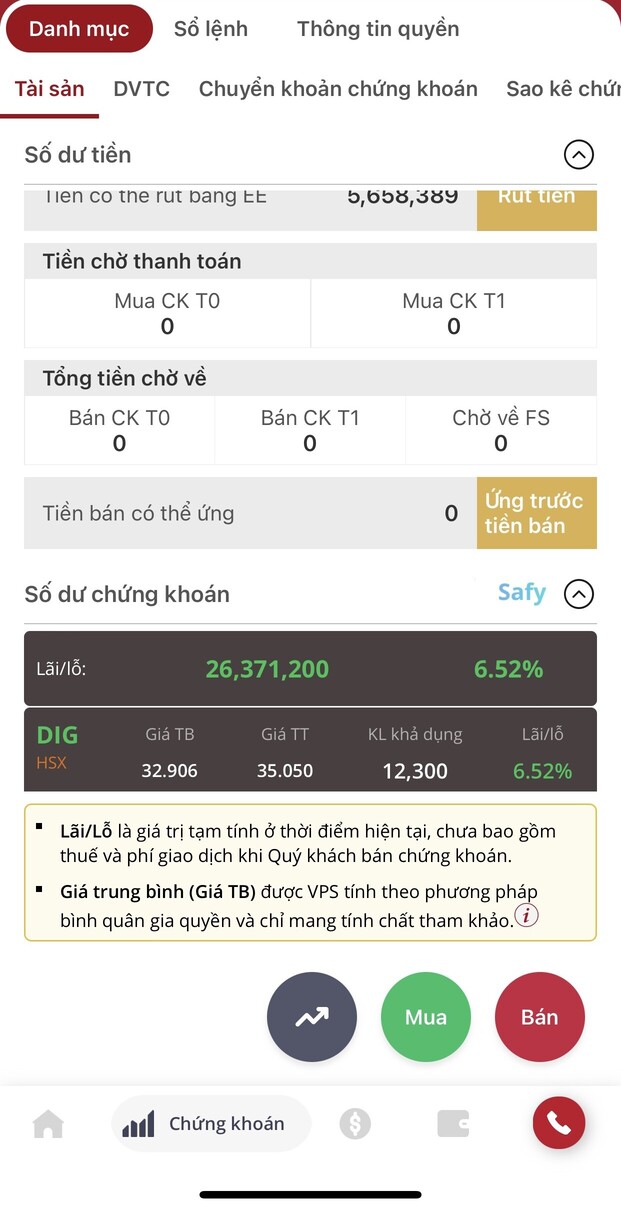621x1210 pixels.
Task: Select the Chứng khoán bottom nav item
Action: [211, 1124]
